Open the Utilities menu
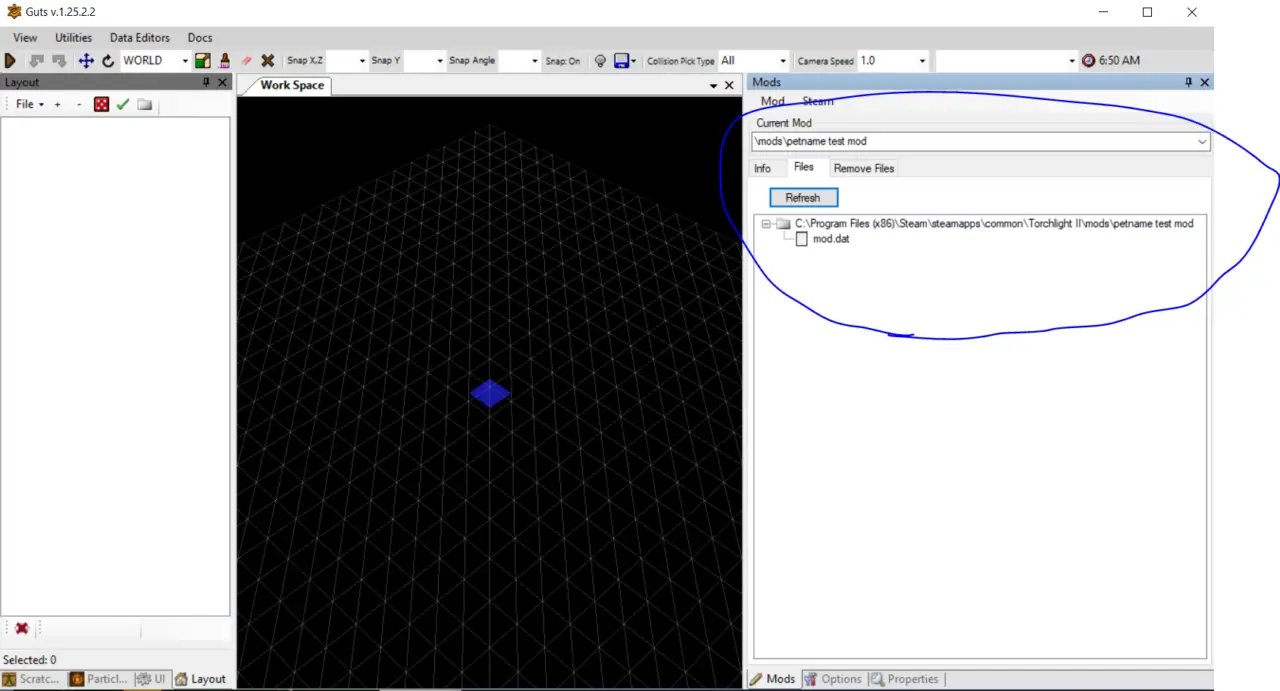This screenshot has height=691, width=1280. click(74, 38)
